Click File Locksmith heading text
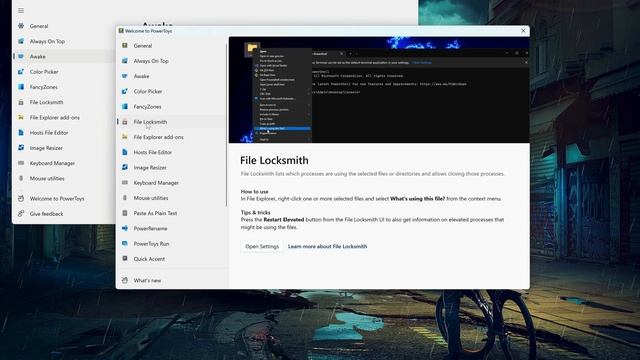Image resolution: width=640 pixels, height=360 pixels. click(x=274, y=160)
